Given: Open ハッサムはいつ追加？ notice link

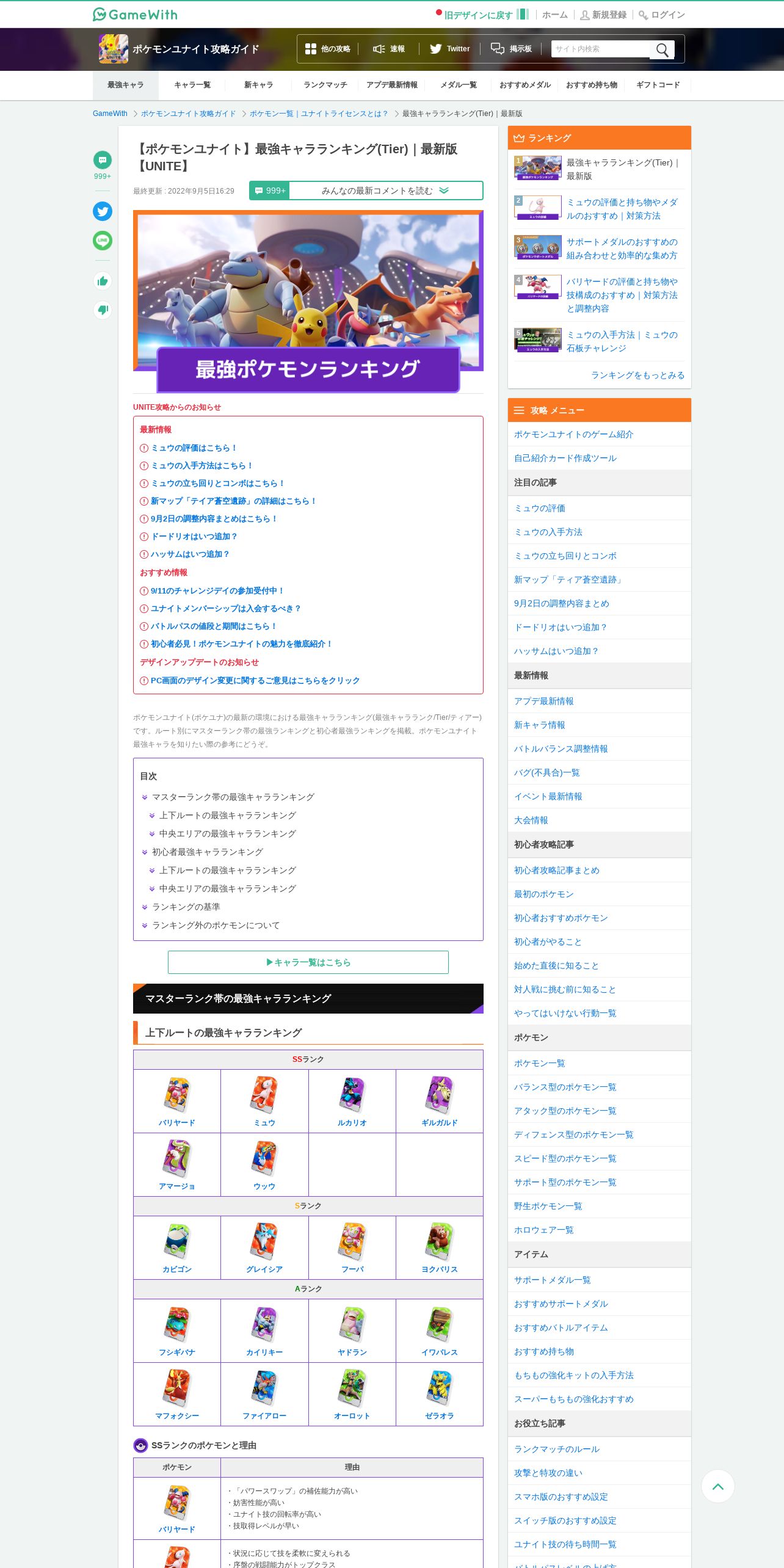Looking at the screenshot, I should 191,554.
